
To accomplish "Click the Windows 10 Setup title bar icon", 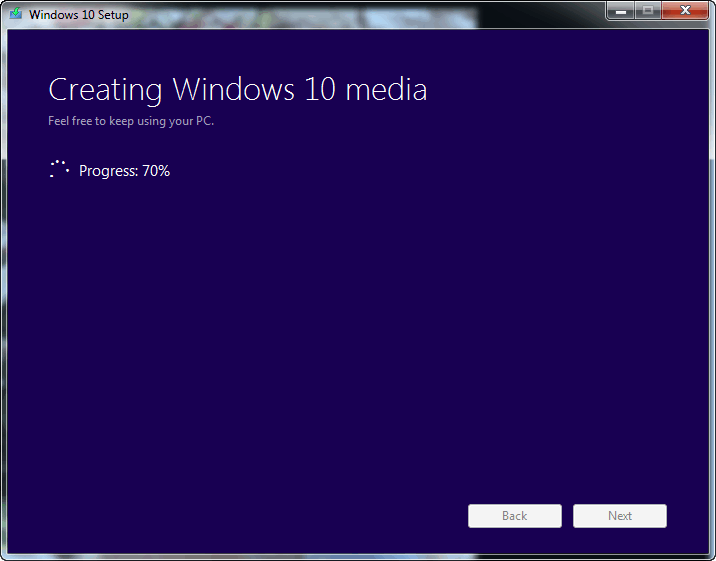I will [x=16, y=13].
